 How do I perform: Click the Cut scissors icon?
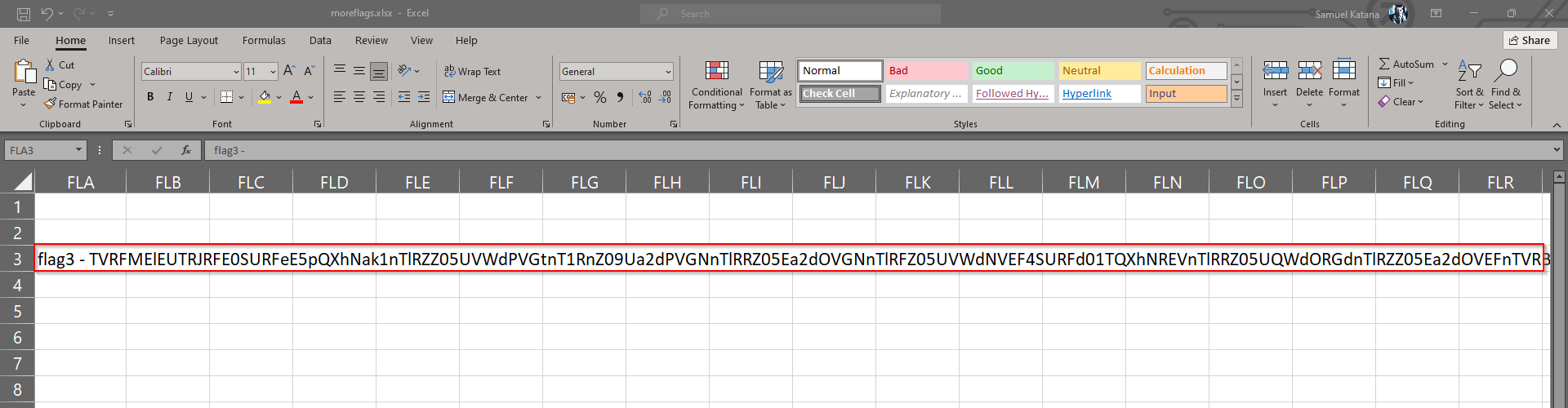tap(51, 64)
